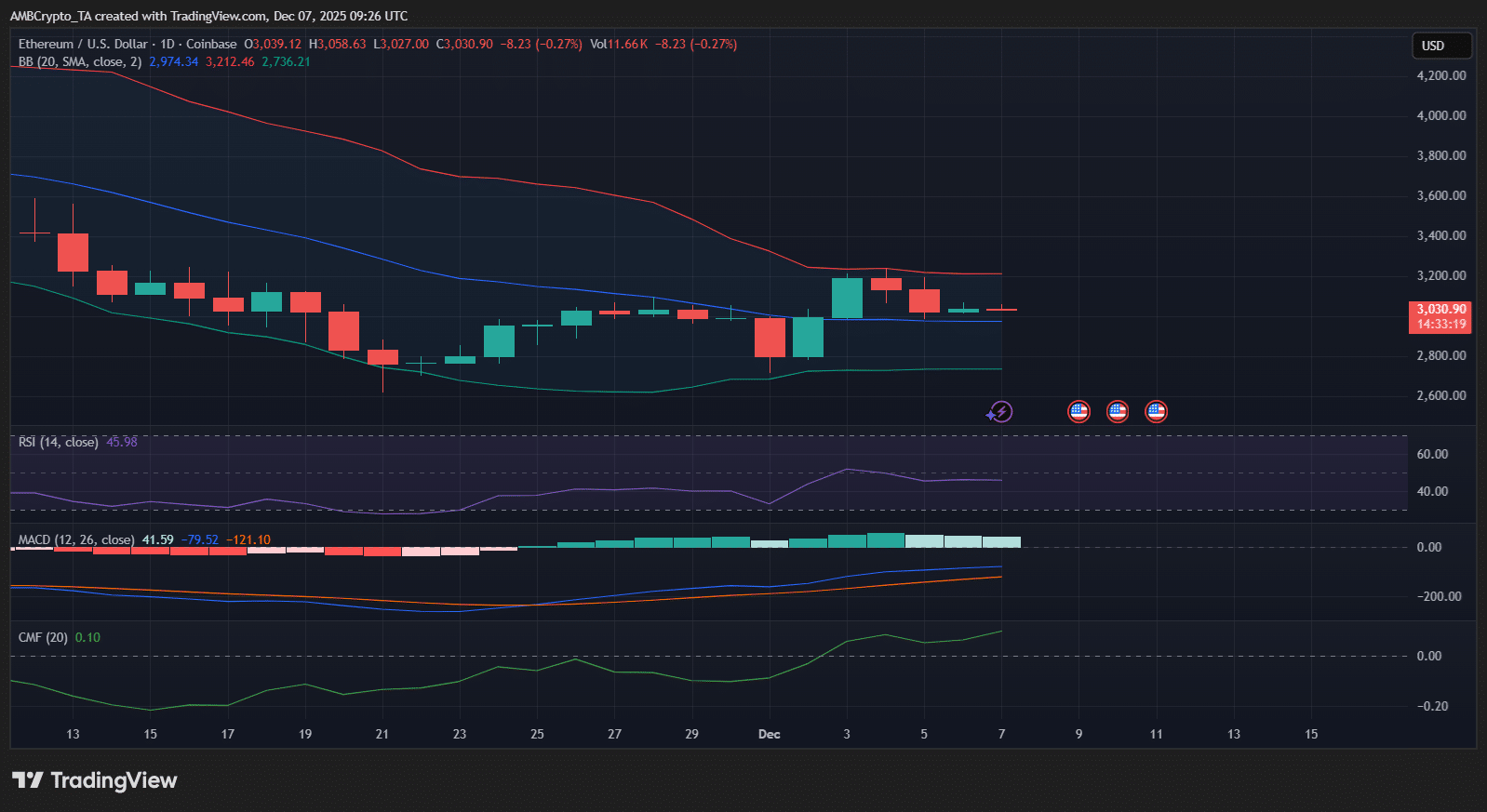Click the TradingView logo at bottom left
This screenshot has width=1487, height=812.
(95, 780)
